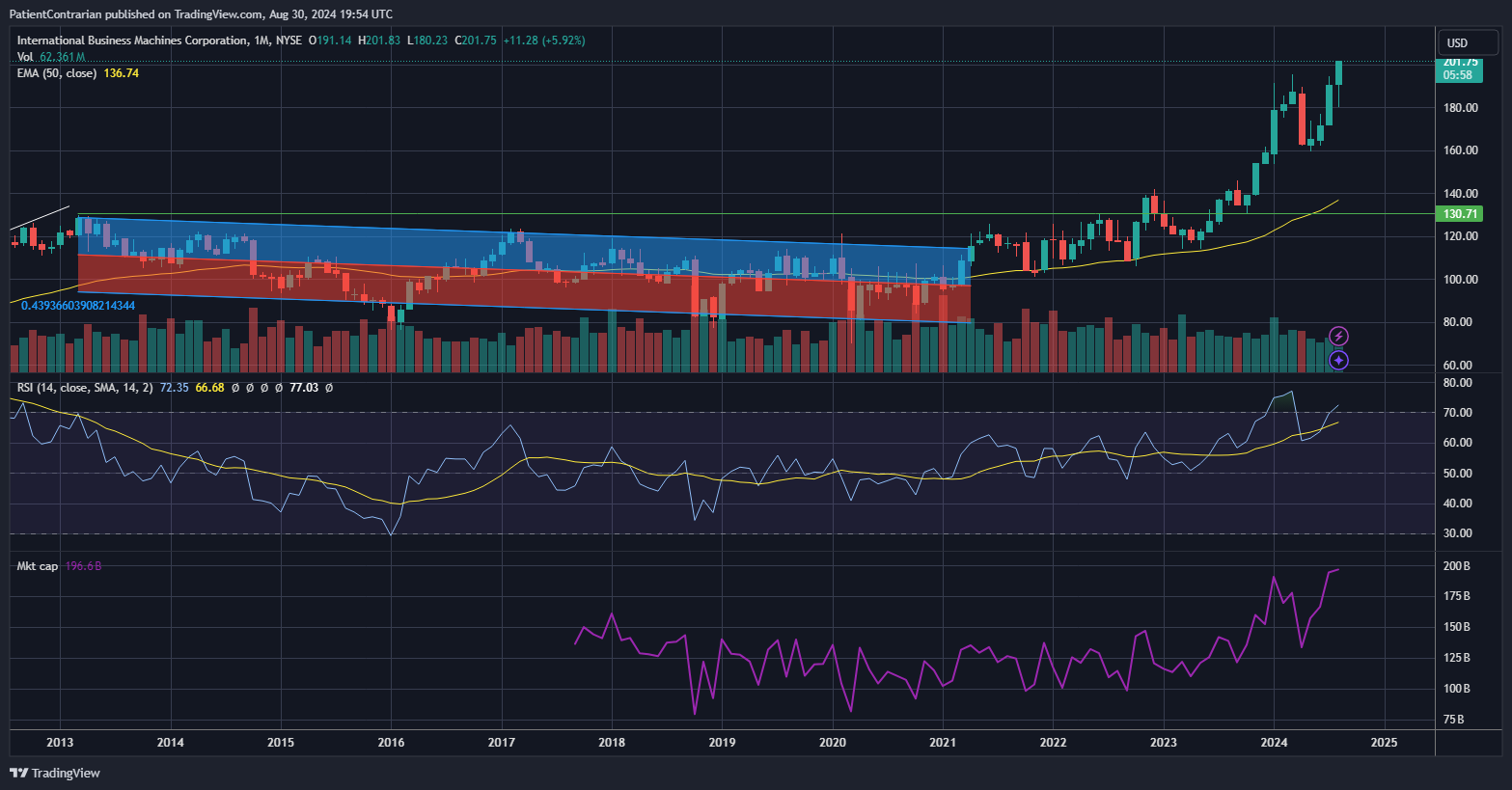Click the low value L180.23
This screenshot has height=790, width=1512.
427,41
